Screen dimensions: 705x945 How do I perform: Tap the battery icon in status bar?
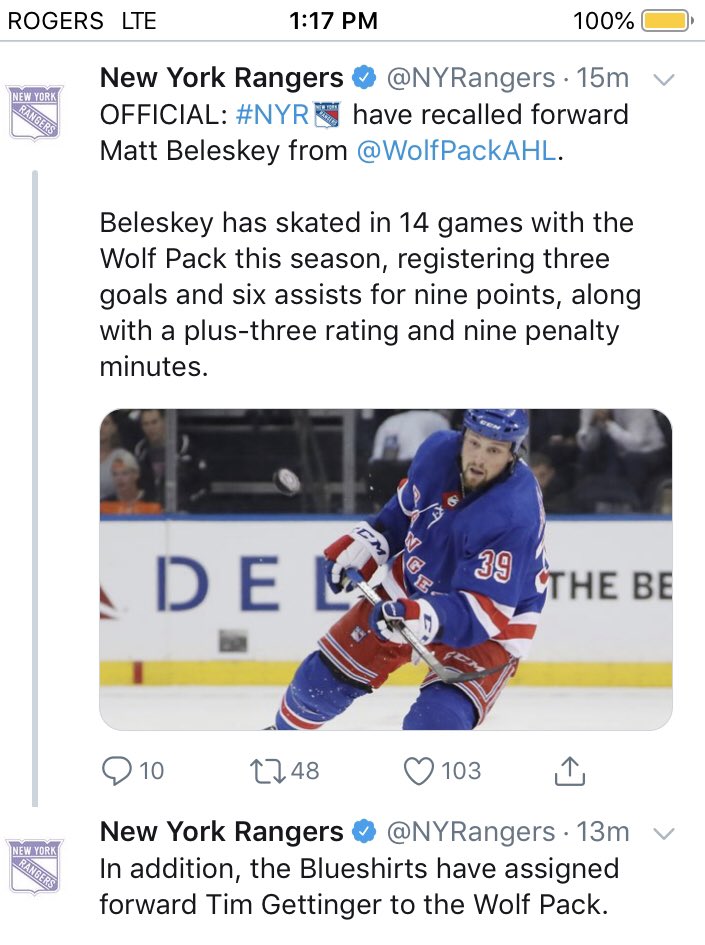(666, 20)
